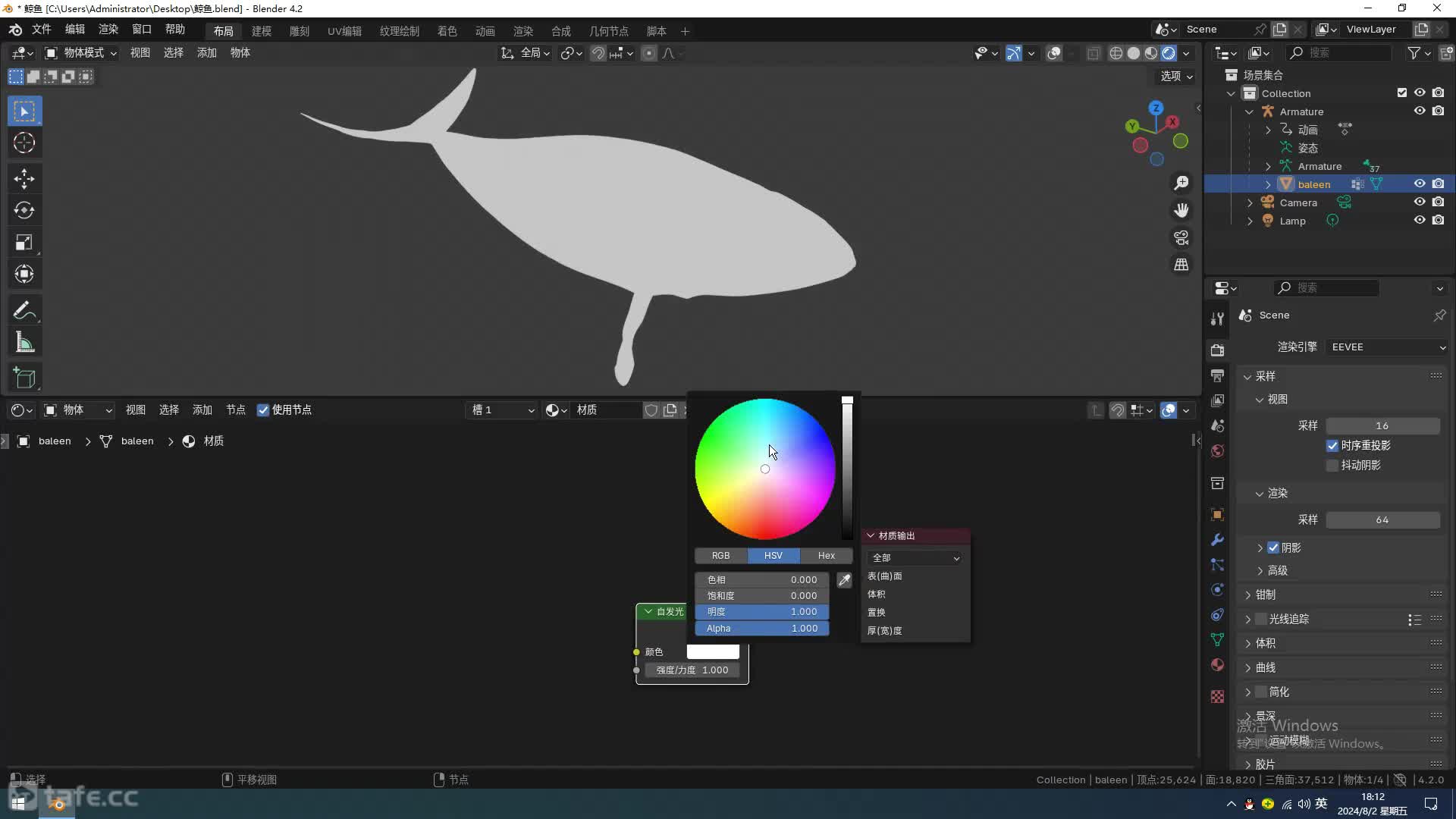The image size is (1456, 819).
Task: Open the Material properties sphere tab
Action: (x=1217, y=665)
